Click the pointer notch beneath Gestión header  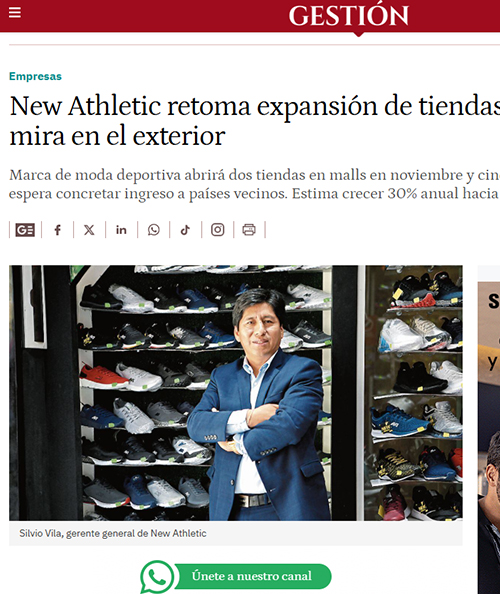click(358, 34)
